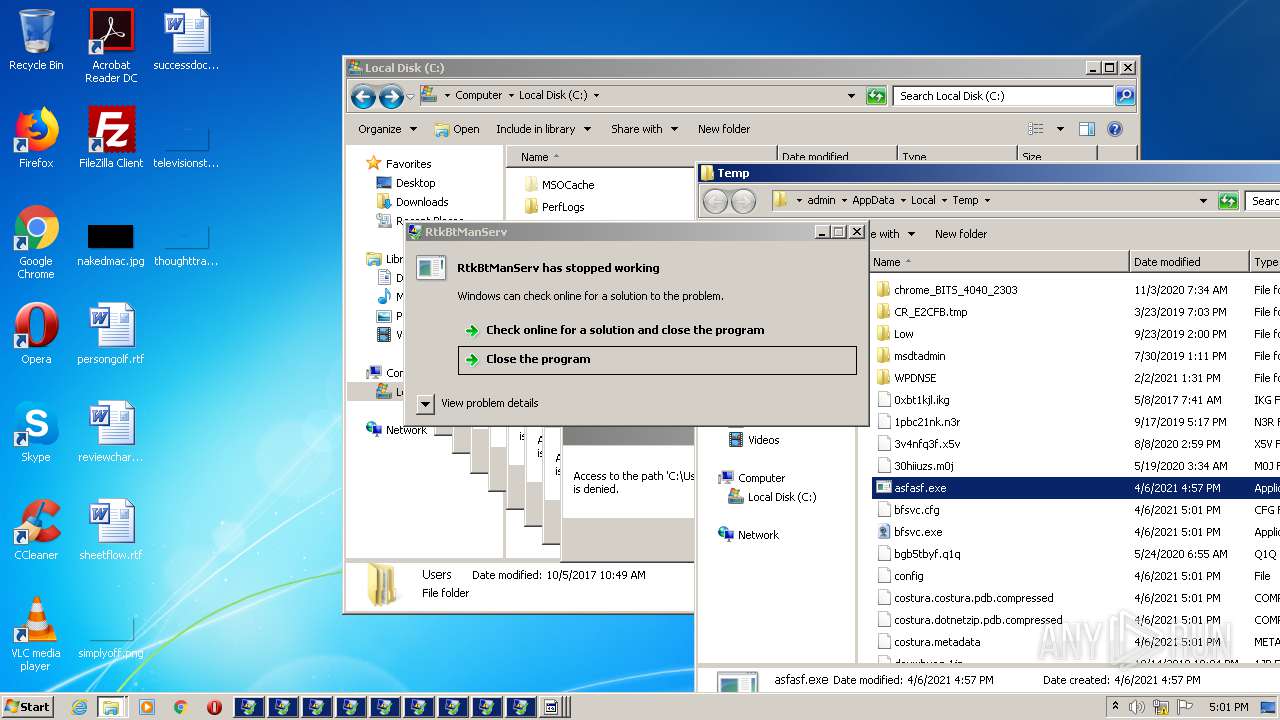Click the clock showing 5:01 PM
Screen dimensions: 1280x720
1228,707
